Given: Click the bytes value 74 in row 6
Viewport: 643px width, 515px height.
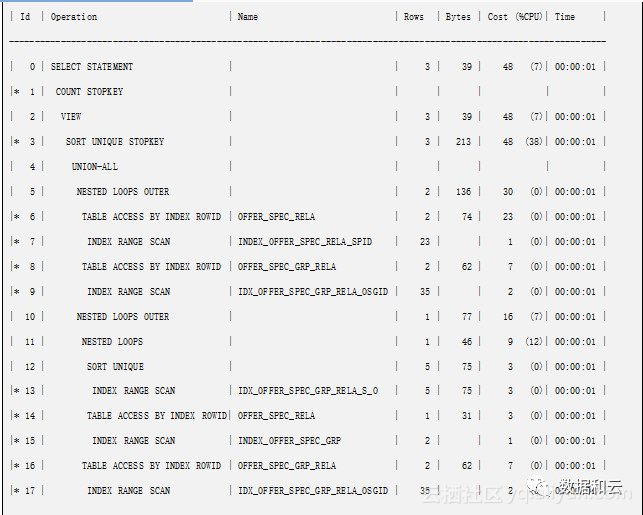Looking at the screenshot, I should pos(467,216).
